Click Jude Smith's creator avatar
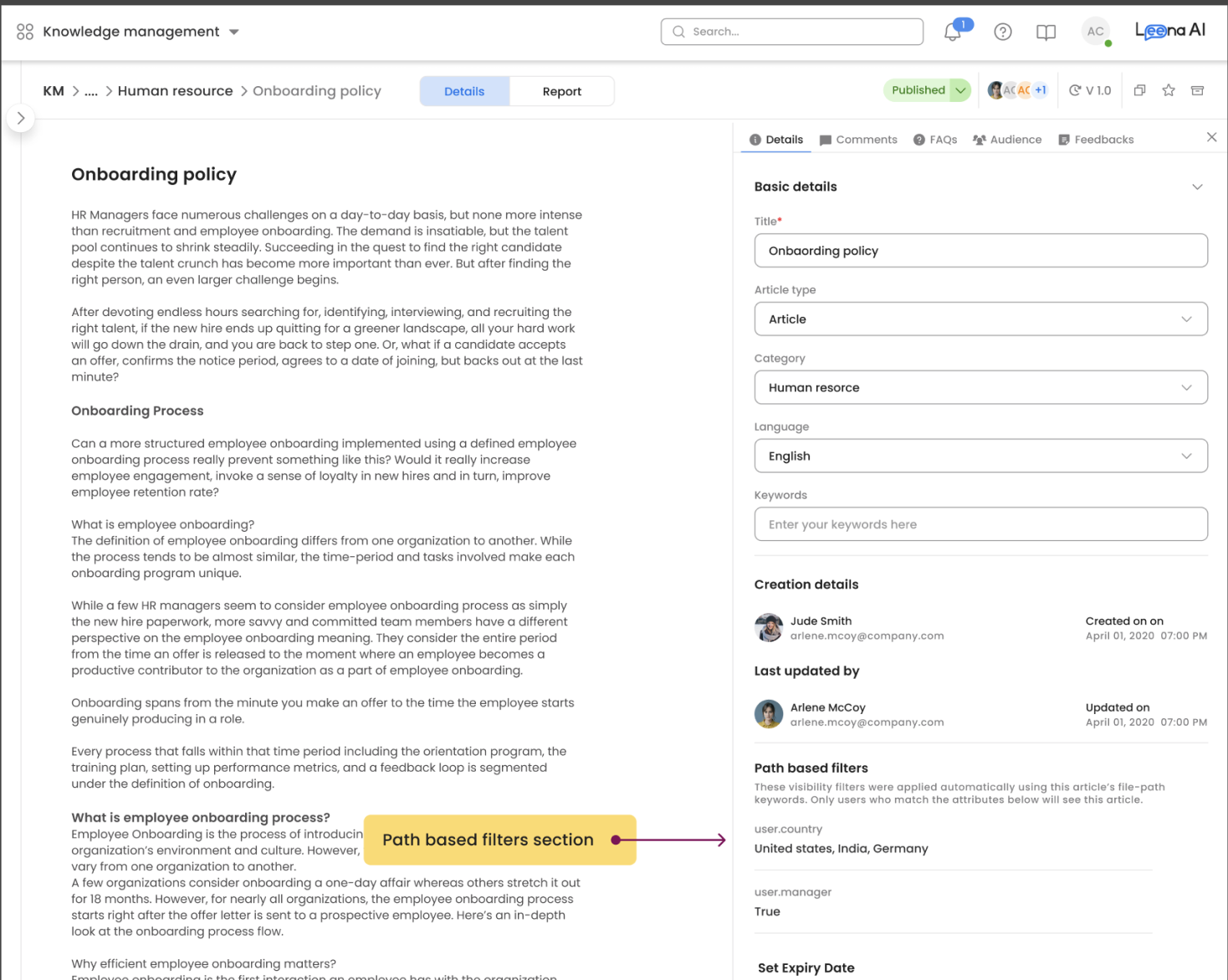Screen dimensions: 1228x980 (769, 628)
